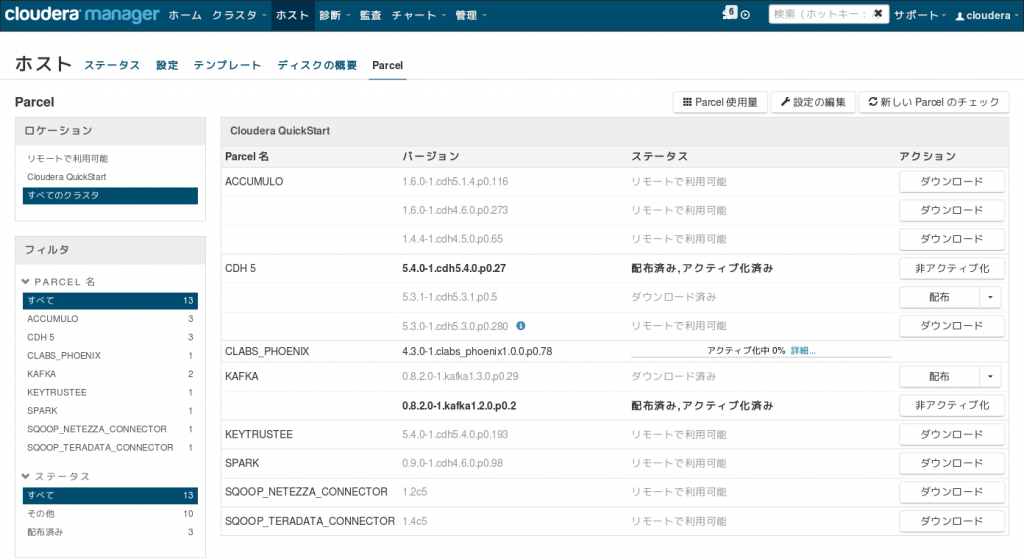Open dropdown arrow beside CDH 5.3.1 配布
Image resolution: width=1024 pixels, height=558 pixels.
[991, 297]
